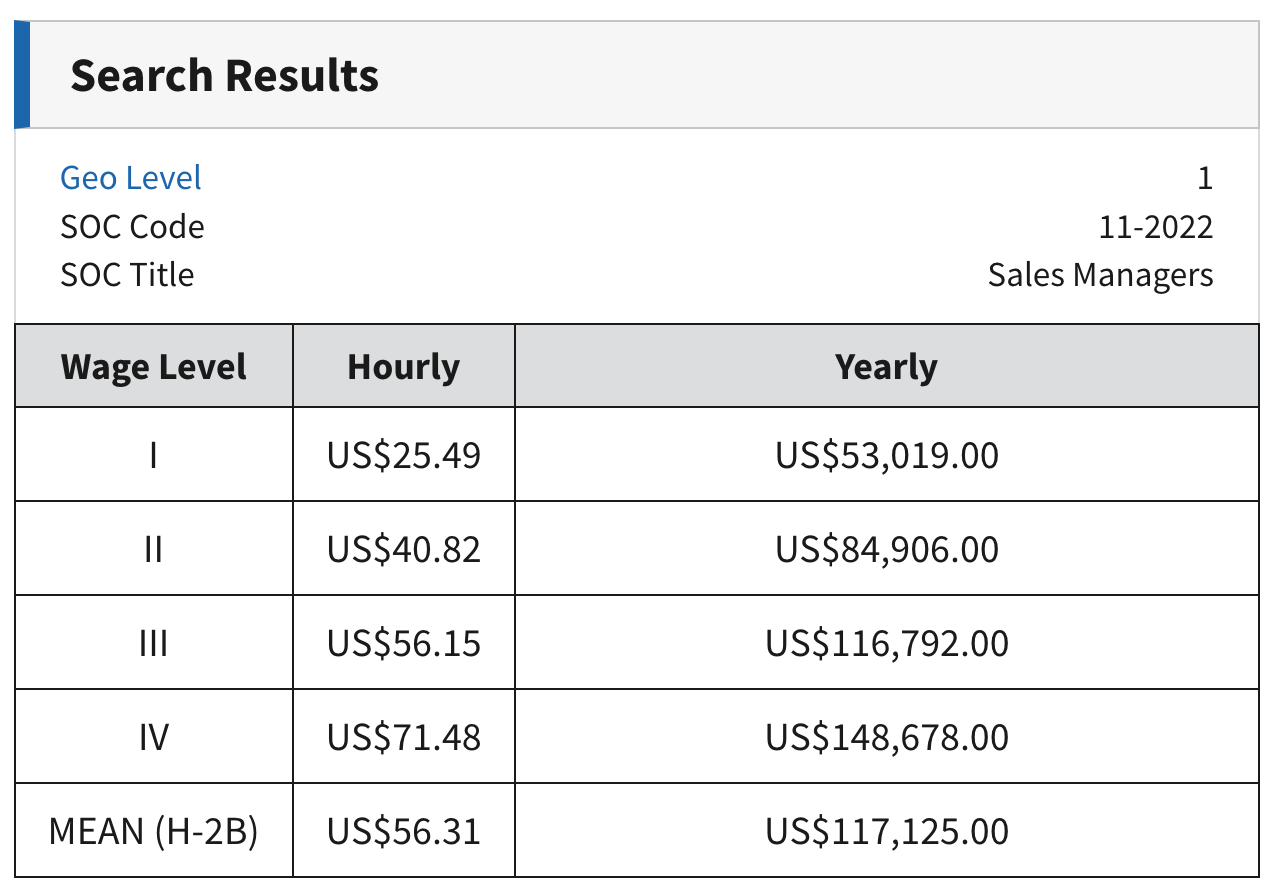Select the US$25.49 hourly wage cell
This screenshot has height=894, width=1278.
point(403,454)
